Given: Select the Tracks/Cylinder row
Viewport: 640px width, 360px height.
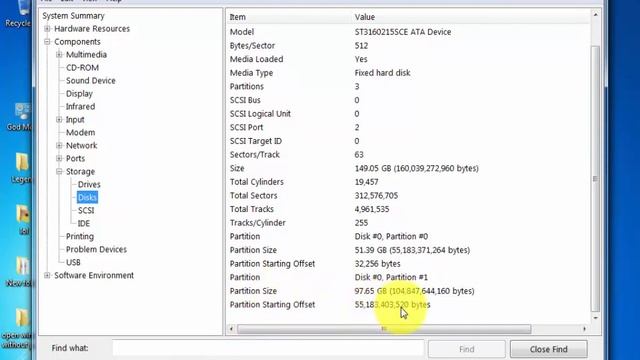Looking at the screenshot, I should 408,223.
